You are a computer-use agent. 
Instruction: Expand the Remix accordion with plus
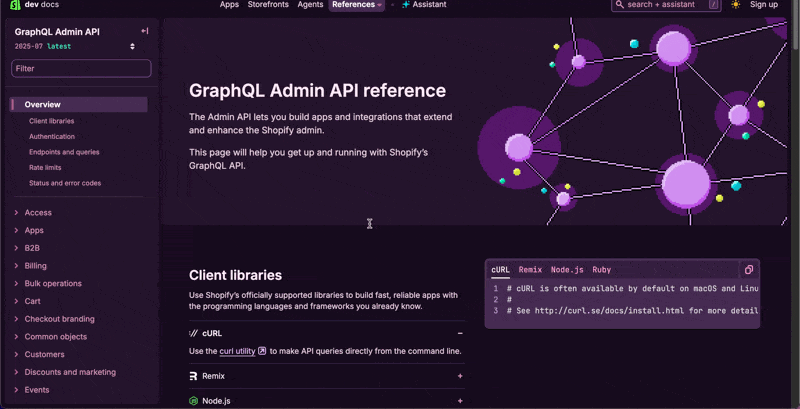point(460,376)
